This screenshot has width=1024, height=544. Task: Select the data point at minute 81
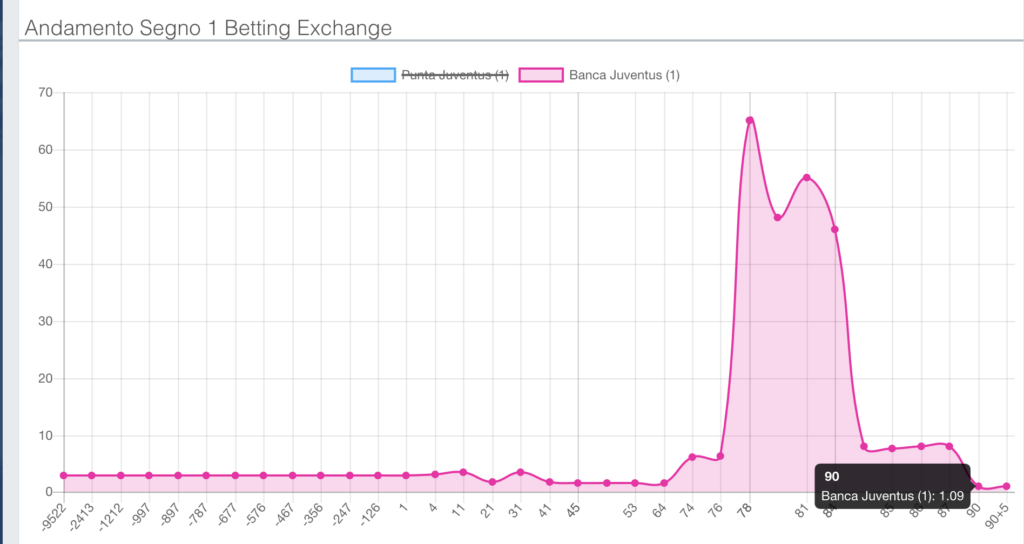click(x=807, y=178)
